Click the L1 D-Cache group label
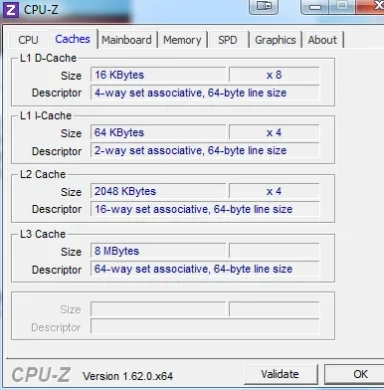Screen dimensions: 384x390 (48, 58)
